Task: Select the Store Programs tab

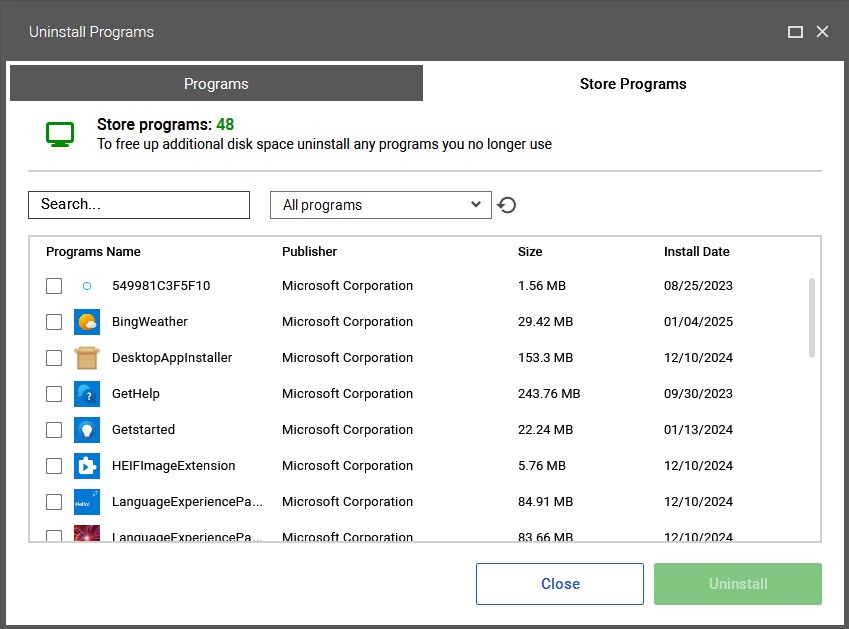Action: pos(633,83)
